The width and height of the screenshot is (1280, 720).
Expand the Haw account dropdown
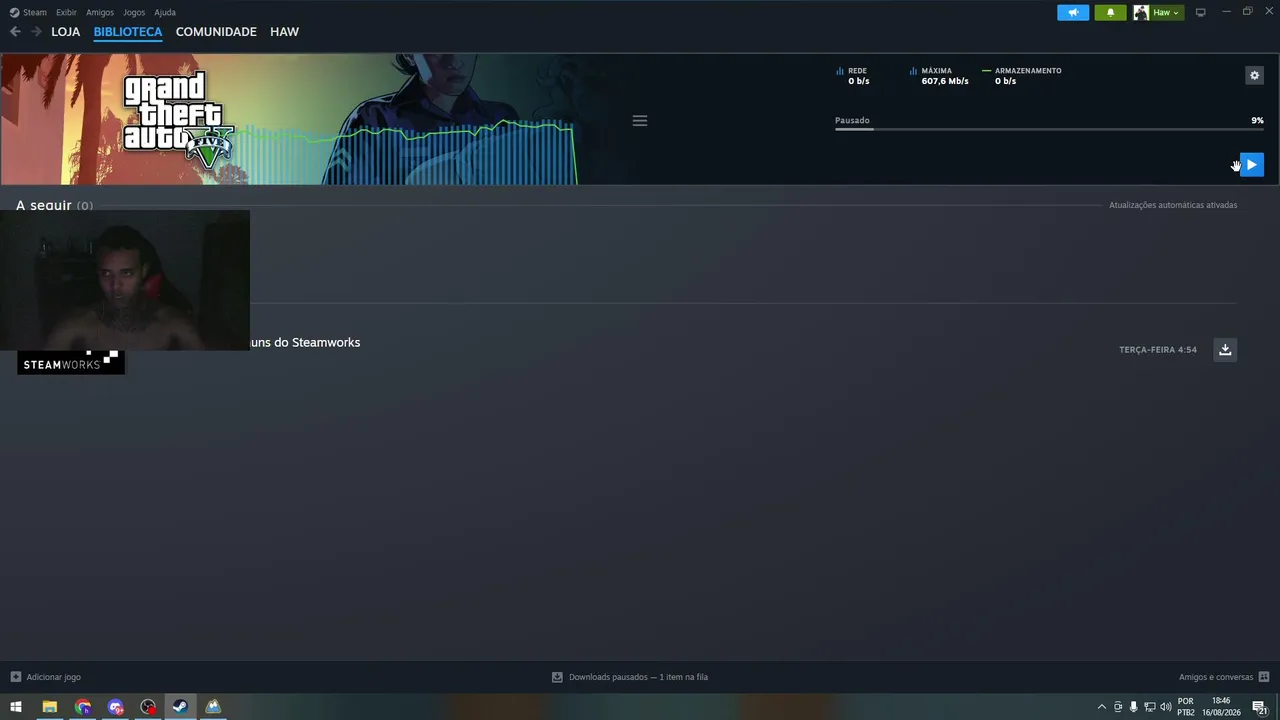(1158, 12)
